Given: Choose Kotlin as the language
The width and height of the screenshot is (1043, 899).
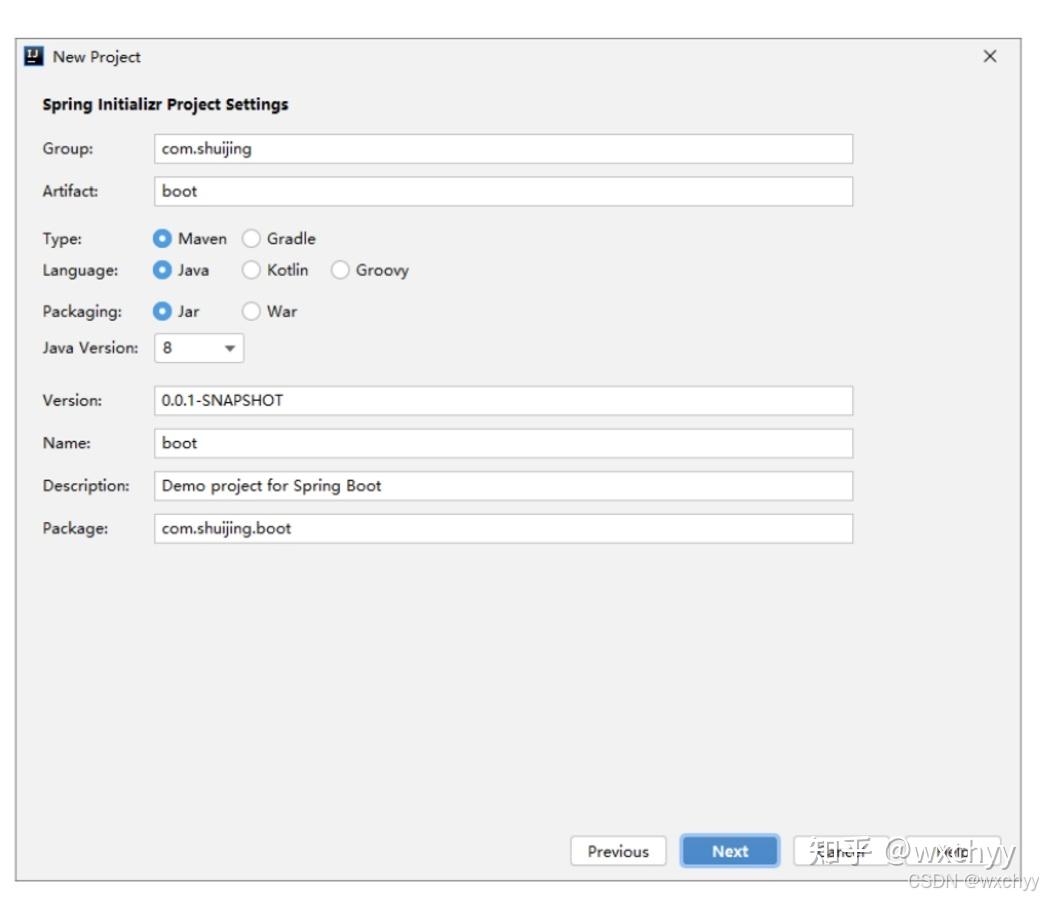Looking at the screenshot, I should click(x=251, y=270).
